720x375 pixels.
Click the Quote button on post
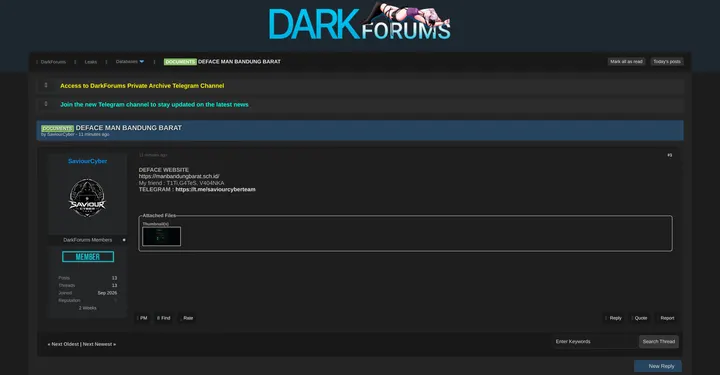tap(640, 318)
